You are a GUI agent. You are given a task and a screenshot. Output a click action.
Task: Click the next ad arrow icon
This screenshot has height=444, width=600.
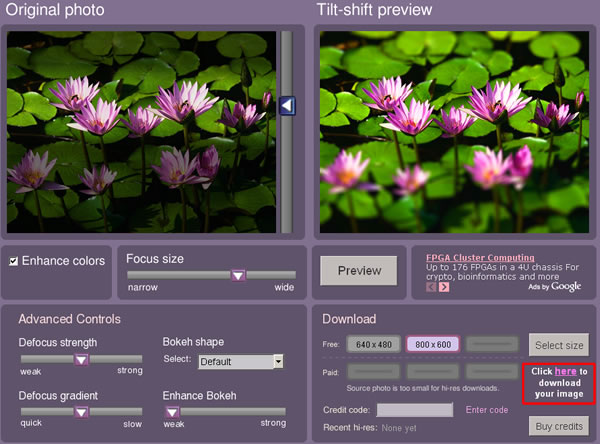click(x=444, y=287)
